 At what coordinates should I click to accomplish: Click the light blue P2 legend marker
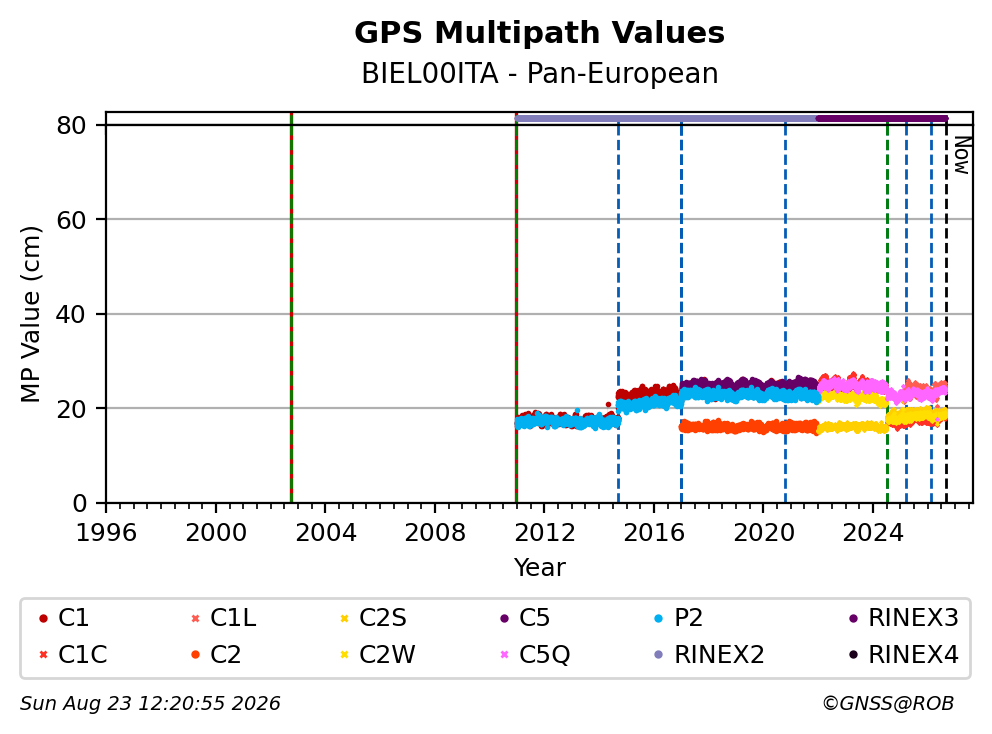coord(659,618)
